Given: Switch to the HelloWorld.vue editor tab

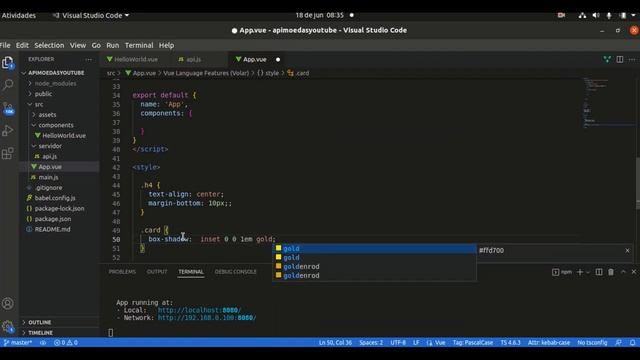Looking at the screenshot, I should click(136, 59).
